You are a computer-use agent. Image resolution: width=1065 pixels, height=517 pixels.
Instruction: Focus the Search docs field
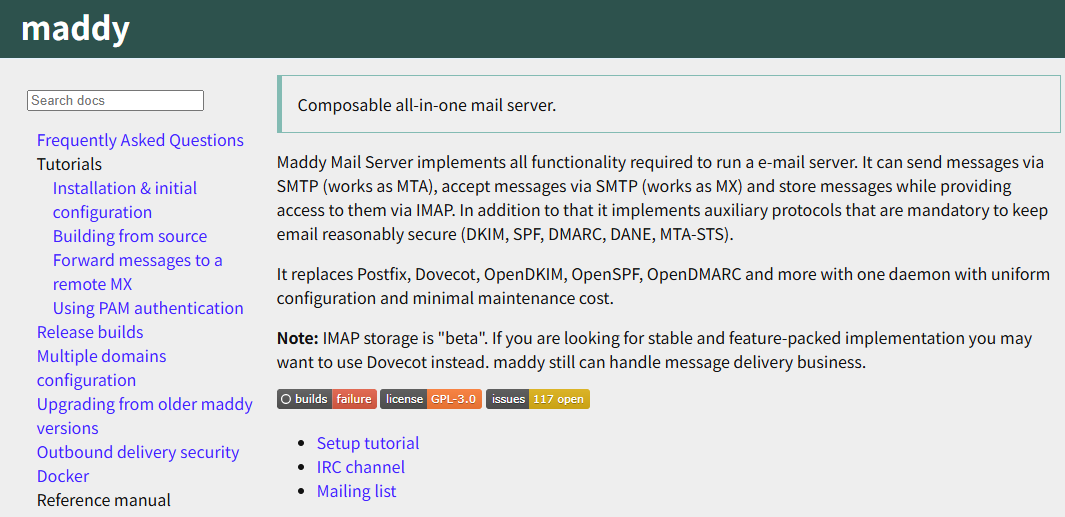tap(115, 100)
